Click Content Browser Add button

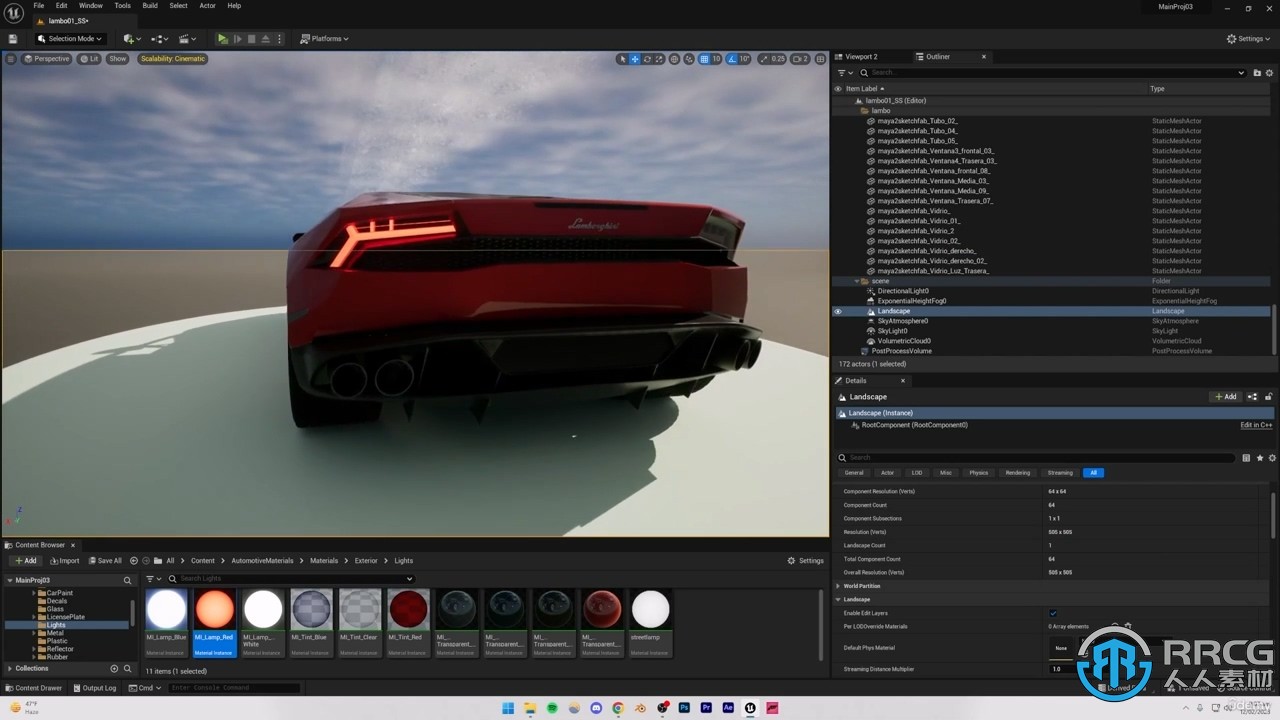click(x=25, y=561)
